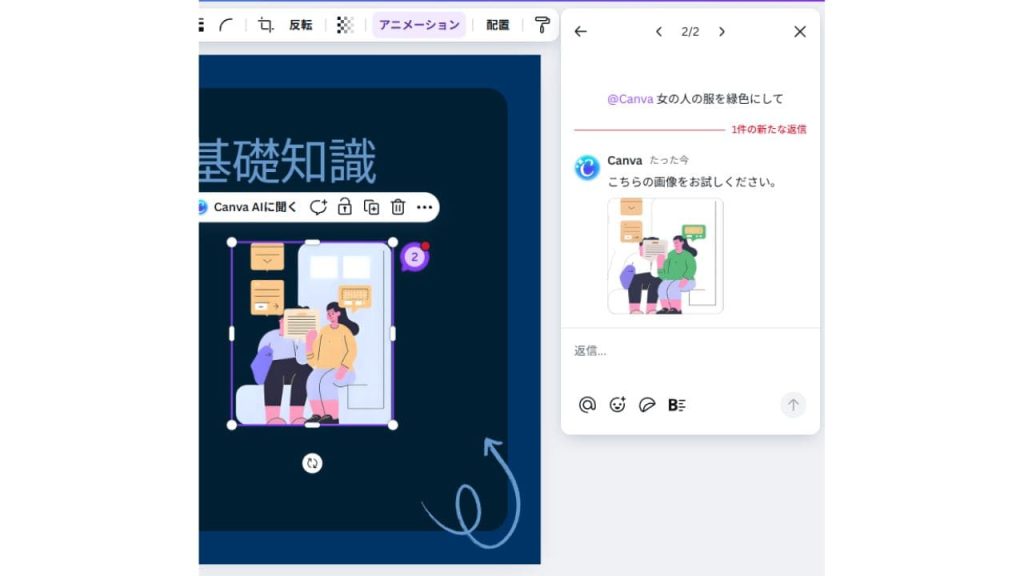The width and height of the screenshot is (1024, 576).
Task: Open the transparency checkerboard setting
Action: tap(345, 25)
